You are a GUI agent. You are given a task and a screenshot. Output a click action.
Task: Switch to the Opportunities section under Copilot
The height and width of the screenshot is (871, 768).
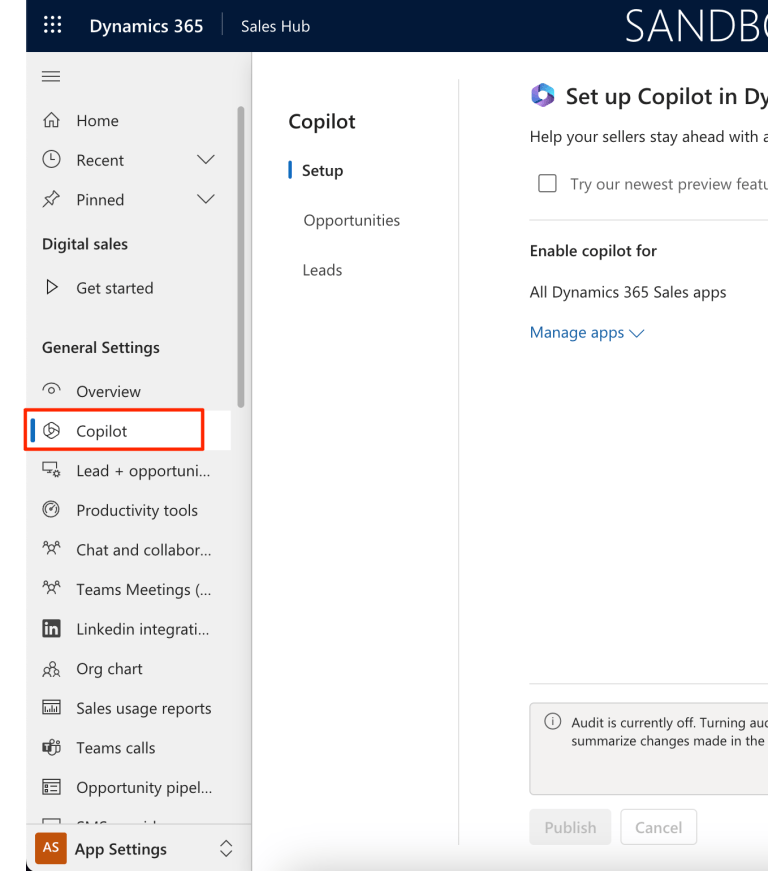click(x=352, y=220)
